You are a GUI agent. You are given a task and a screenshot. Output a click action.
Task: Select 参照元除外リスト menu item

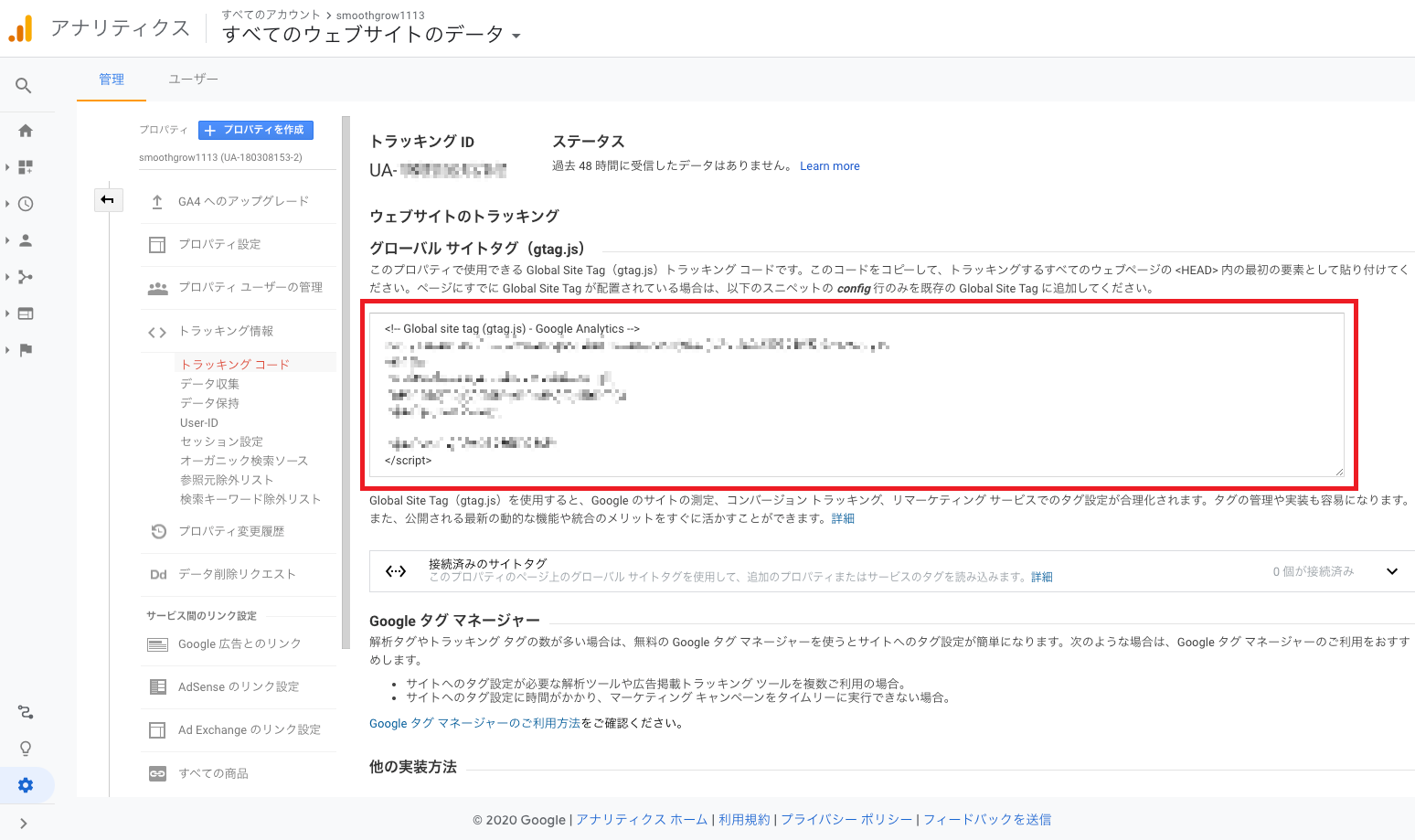(227, 480)
